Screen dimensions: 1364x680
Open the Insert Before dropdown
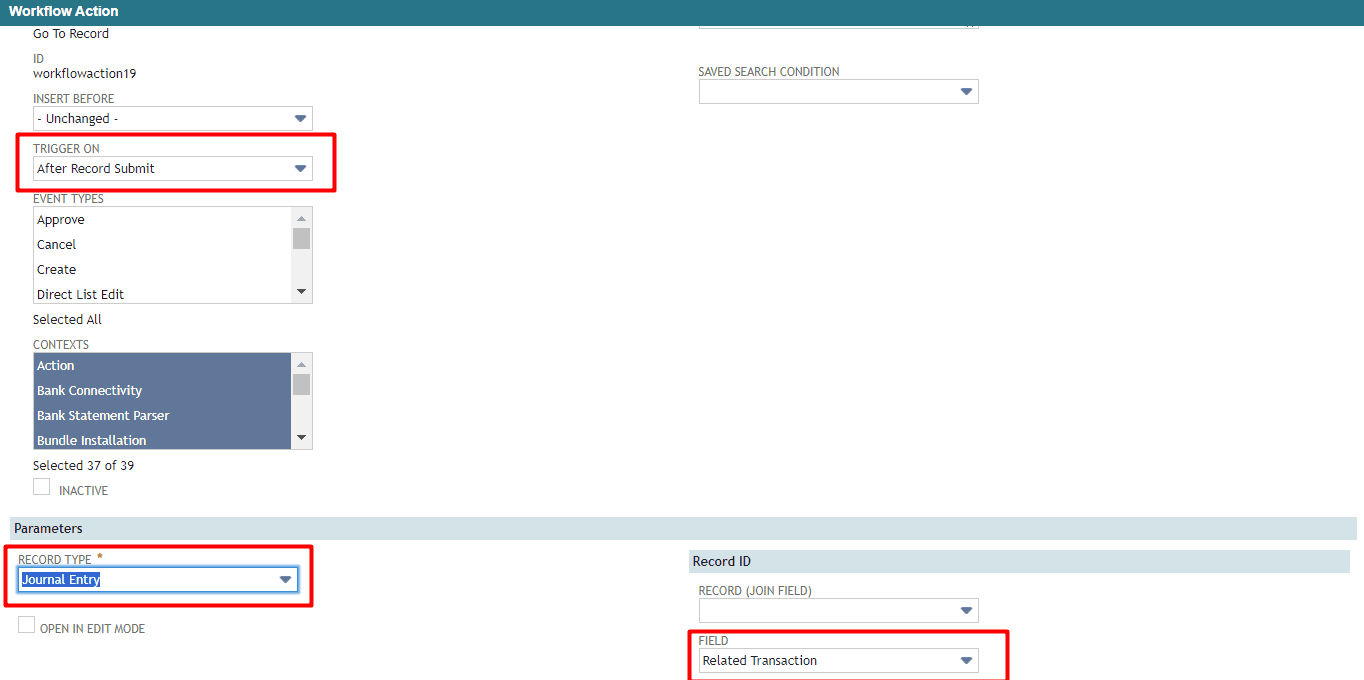tap(300, 119)
